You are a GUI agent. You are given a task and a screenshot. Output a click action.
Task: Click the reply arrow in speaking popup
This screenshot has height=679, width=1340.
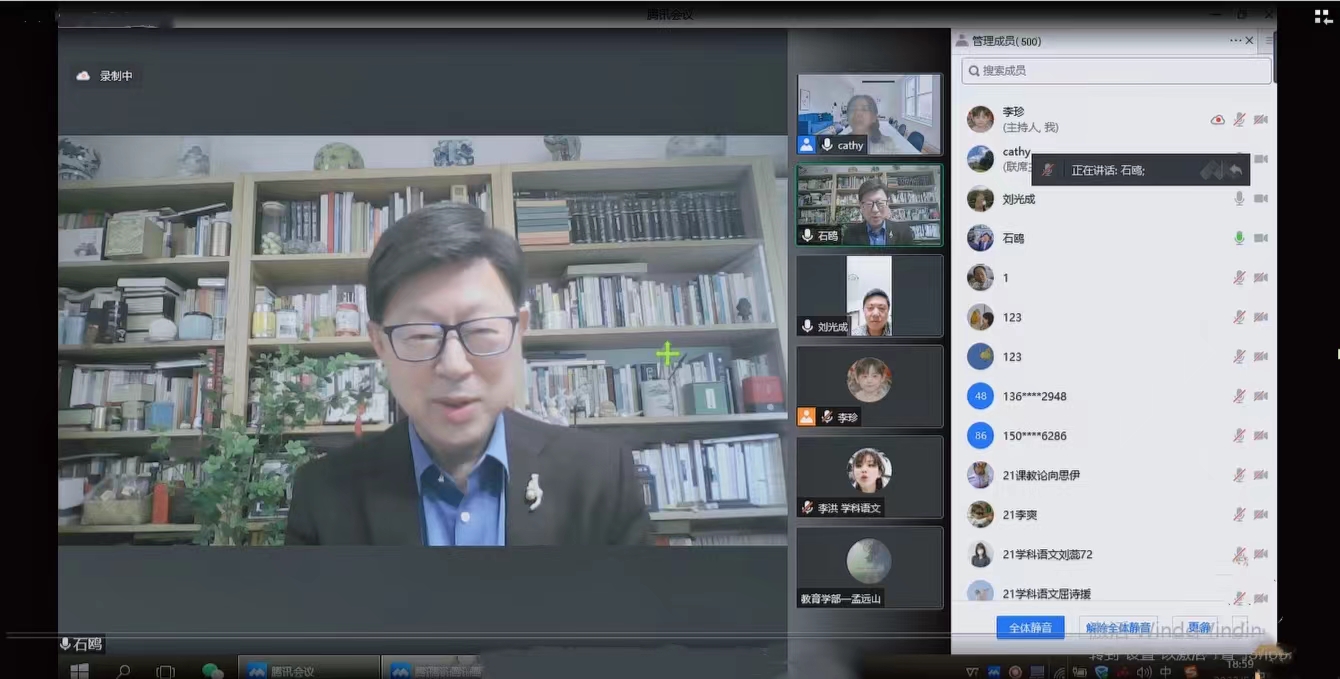pyautogui.click(x=1235, y=170)
